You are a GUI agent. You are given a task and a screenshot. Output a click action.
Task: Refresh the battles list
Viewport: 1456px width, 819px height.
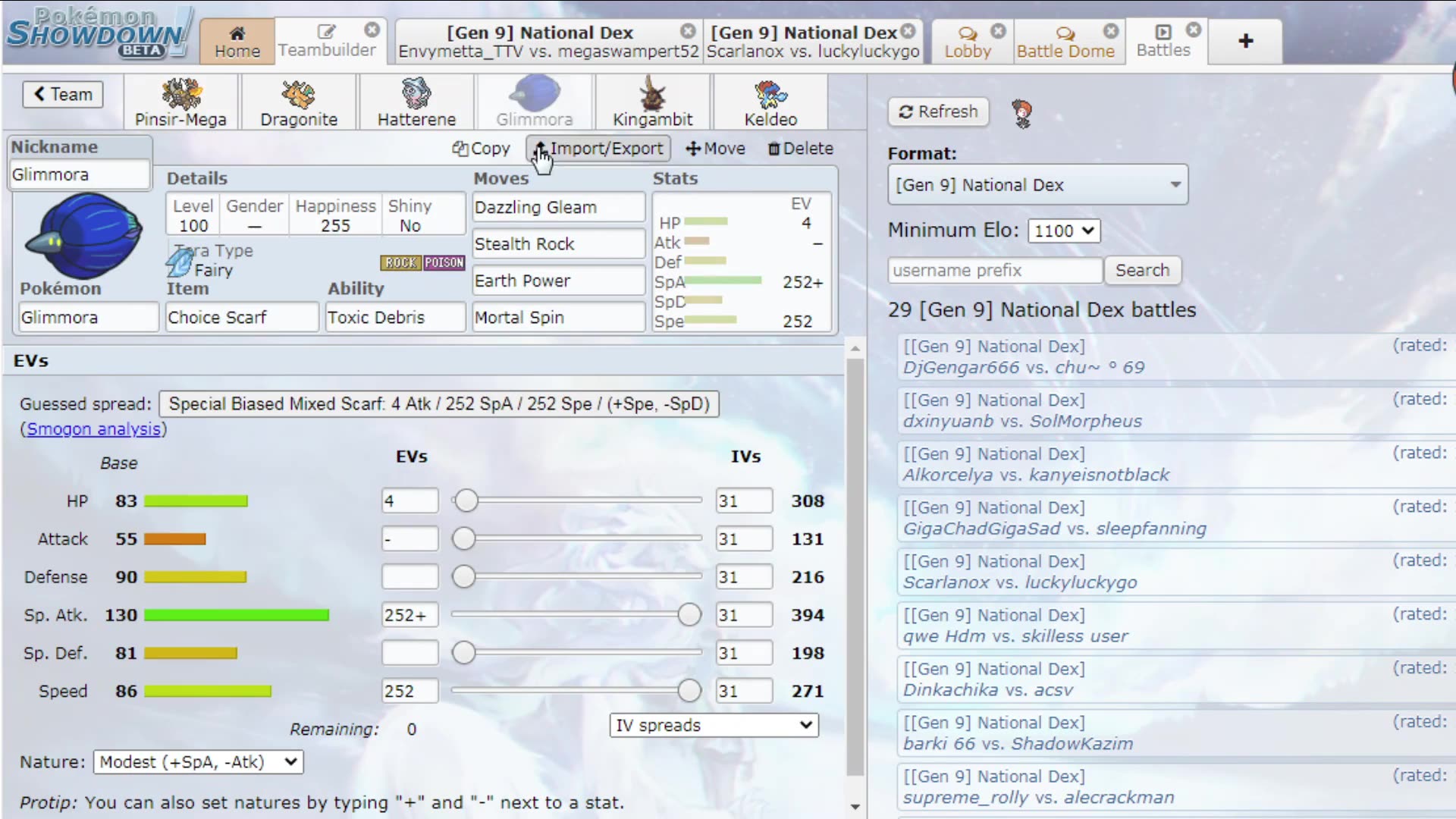(938, 111)
